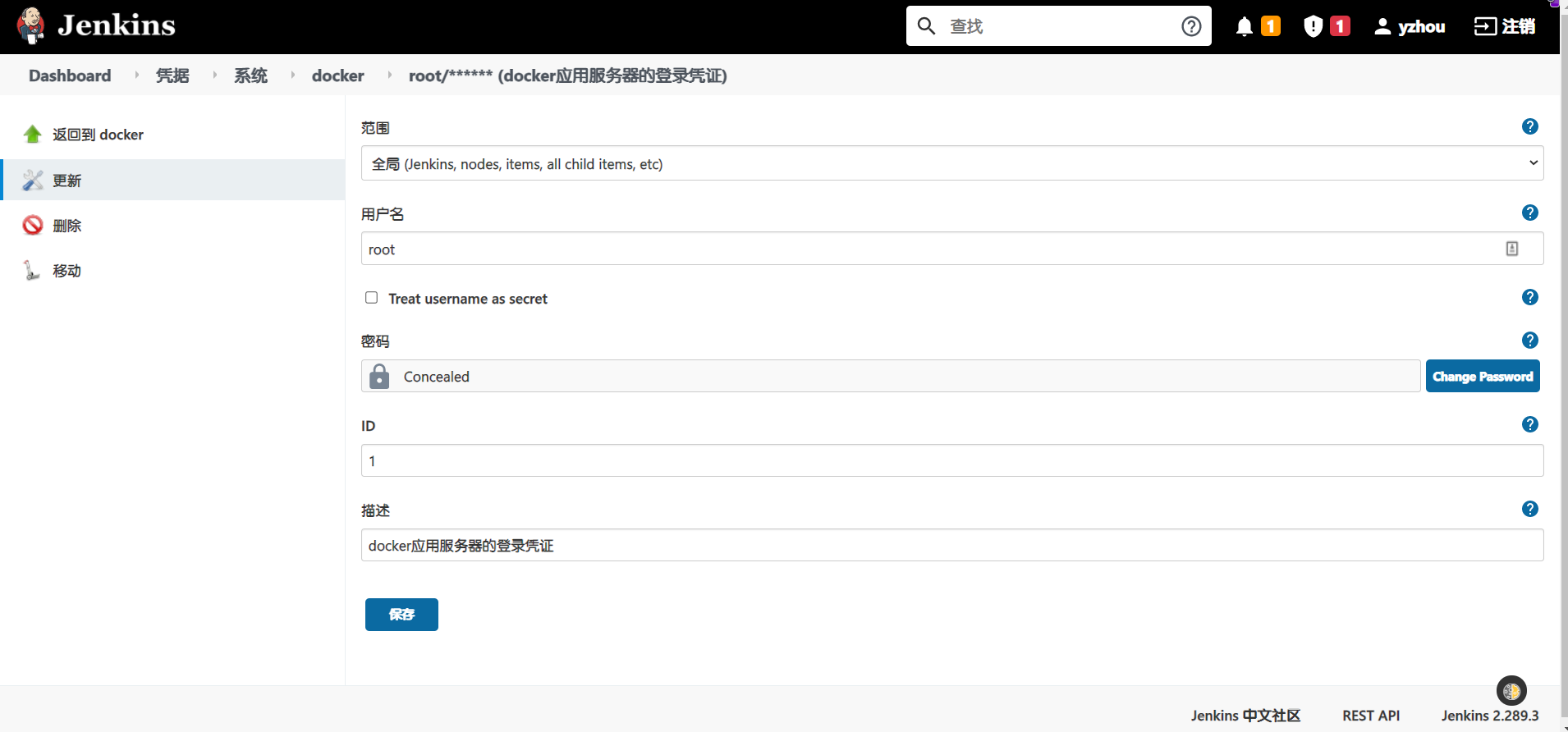This screenshot has width=1568, height=732.
Task: Focus the 查找 search box
Action: click(1059, 26)
